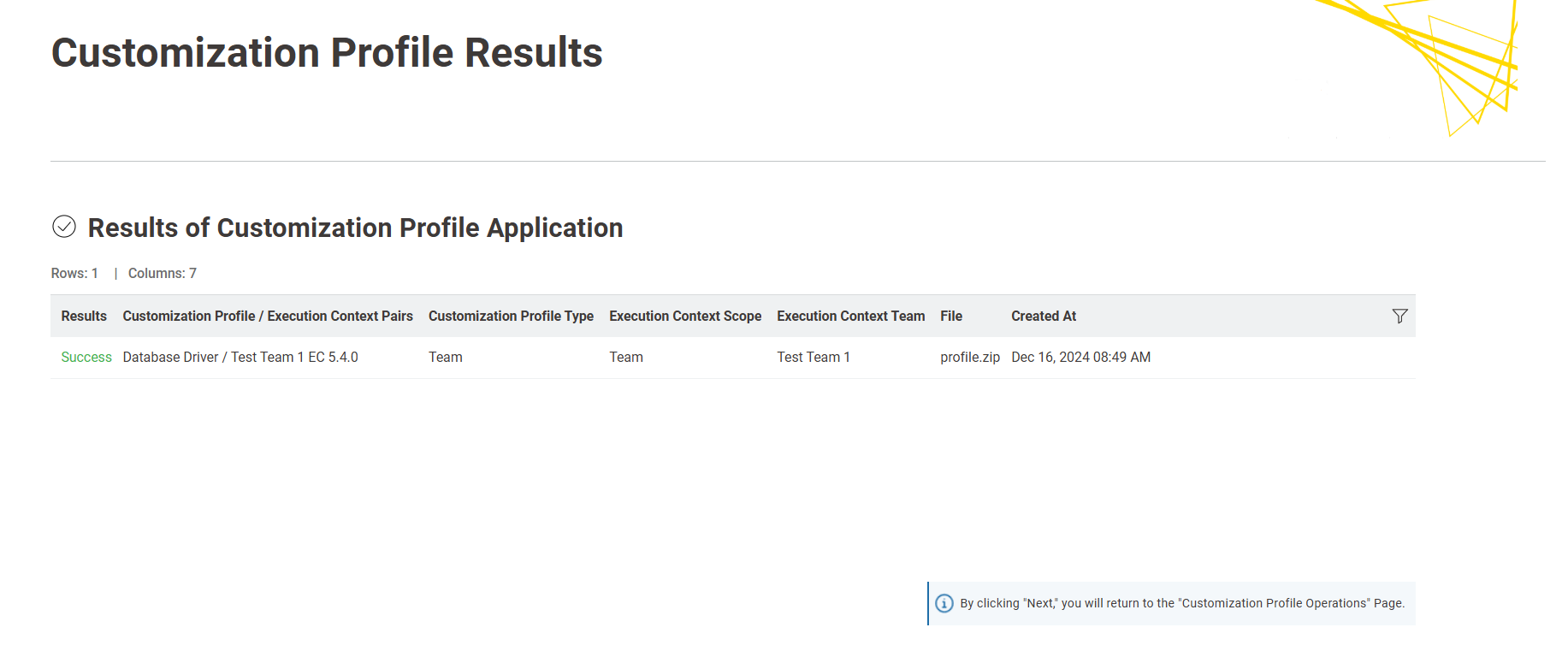Click the Rows: 1 count label
This screenshot has width=1568, height=663.
click(x=74, y=274)
